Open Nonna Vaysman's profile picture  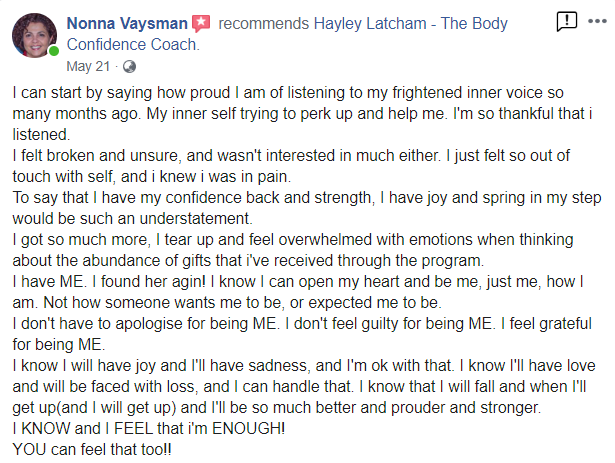coord(35,36)
